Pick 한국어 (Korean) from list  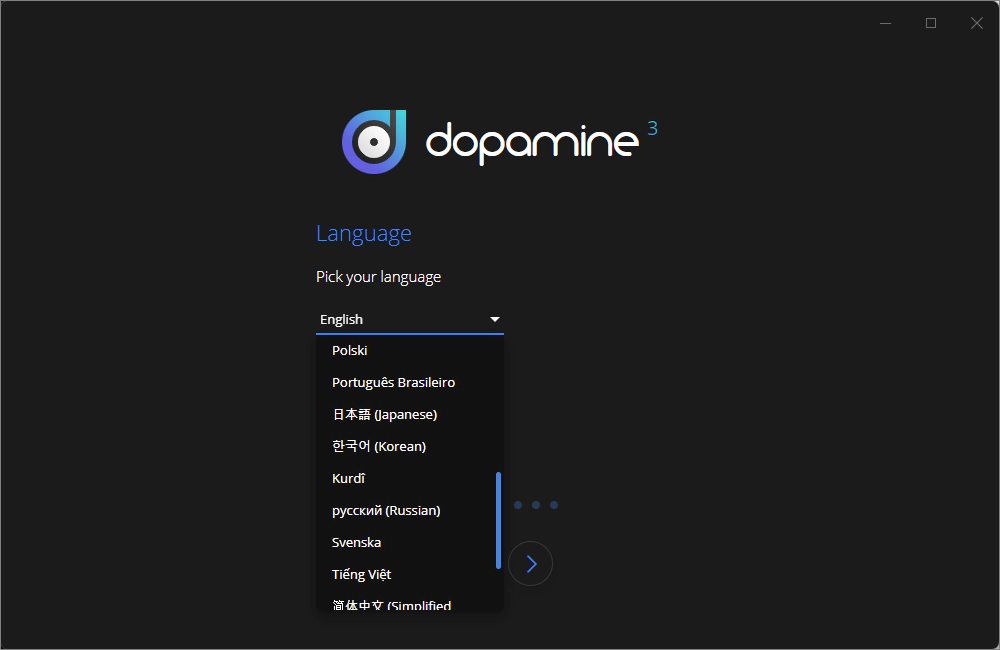[409, 446]
